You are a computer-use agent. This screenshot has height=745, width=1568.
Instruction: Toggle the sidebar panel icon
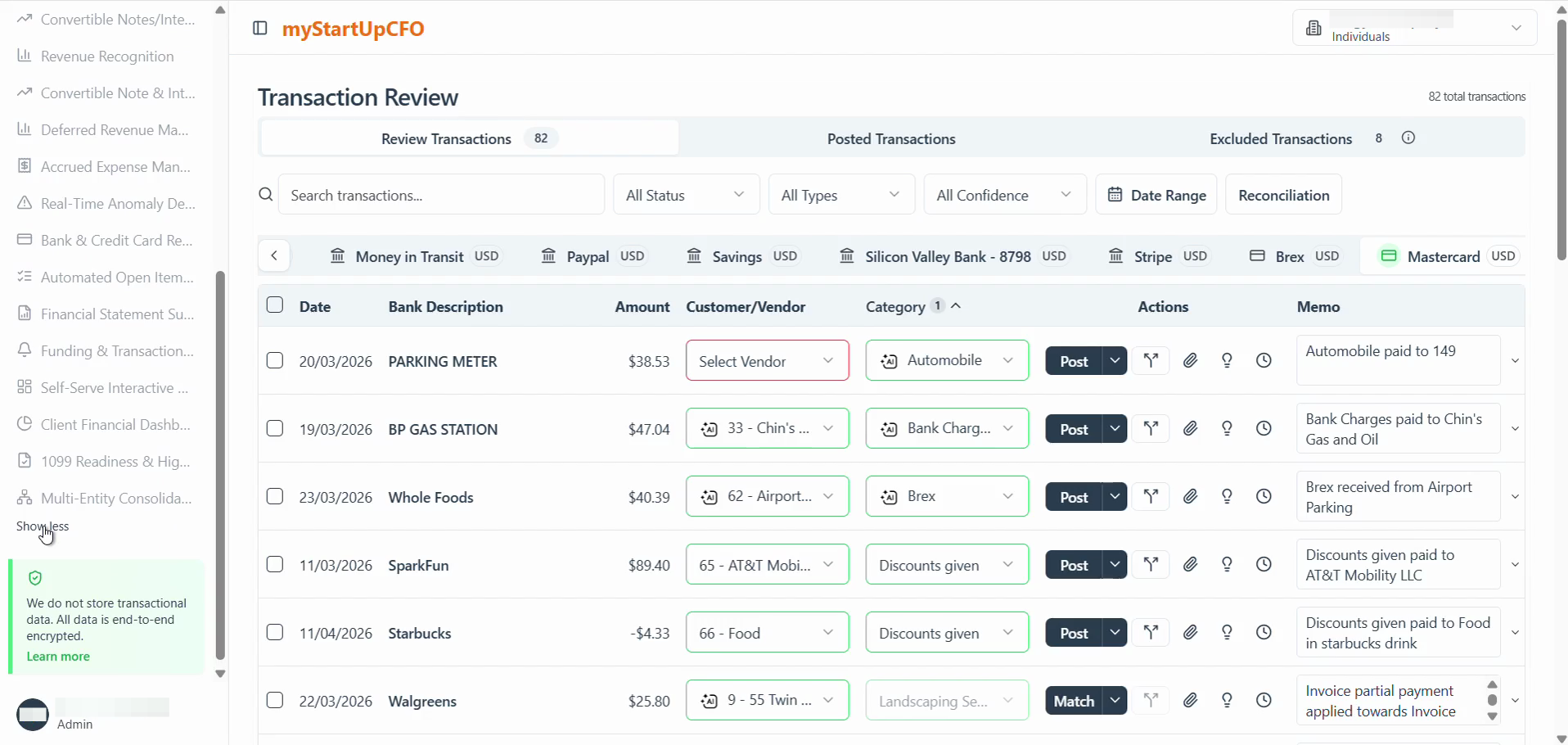(260, 29)
